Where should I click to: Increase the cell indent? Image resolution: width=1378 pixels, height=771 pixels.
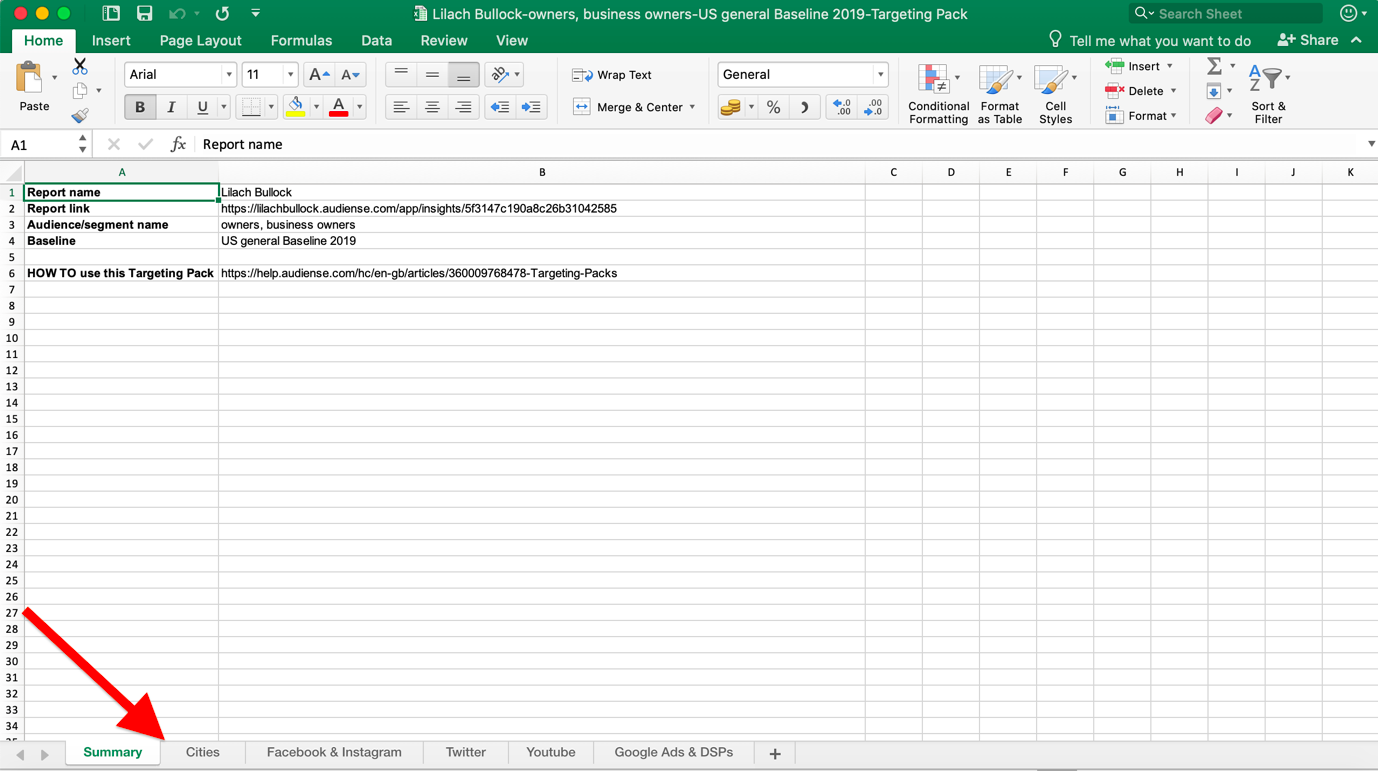(531, 107)
